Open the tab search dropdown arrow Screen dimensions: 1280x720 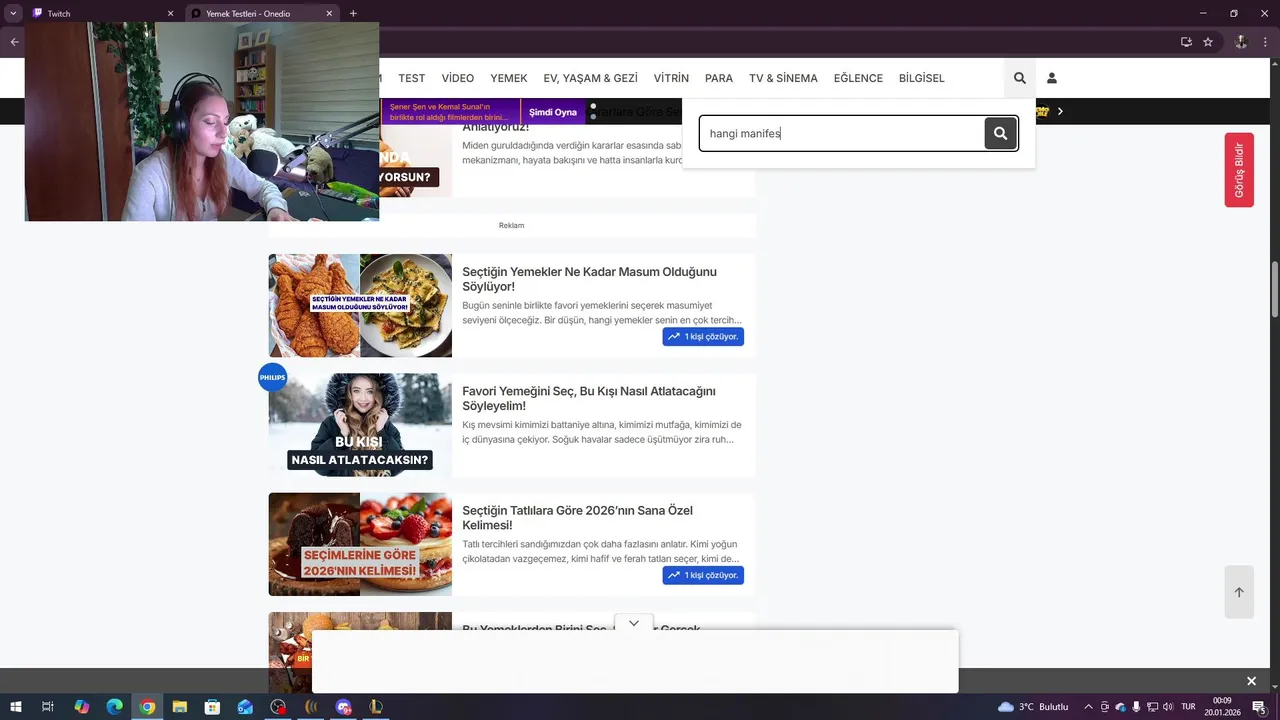click(14, 13)
